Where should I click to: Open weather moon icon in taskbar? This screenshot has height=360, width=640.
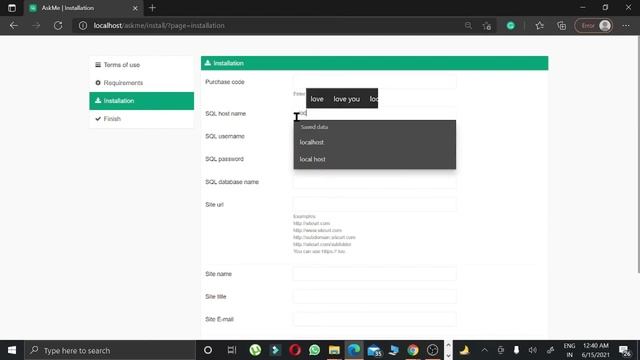coord(464,350)
